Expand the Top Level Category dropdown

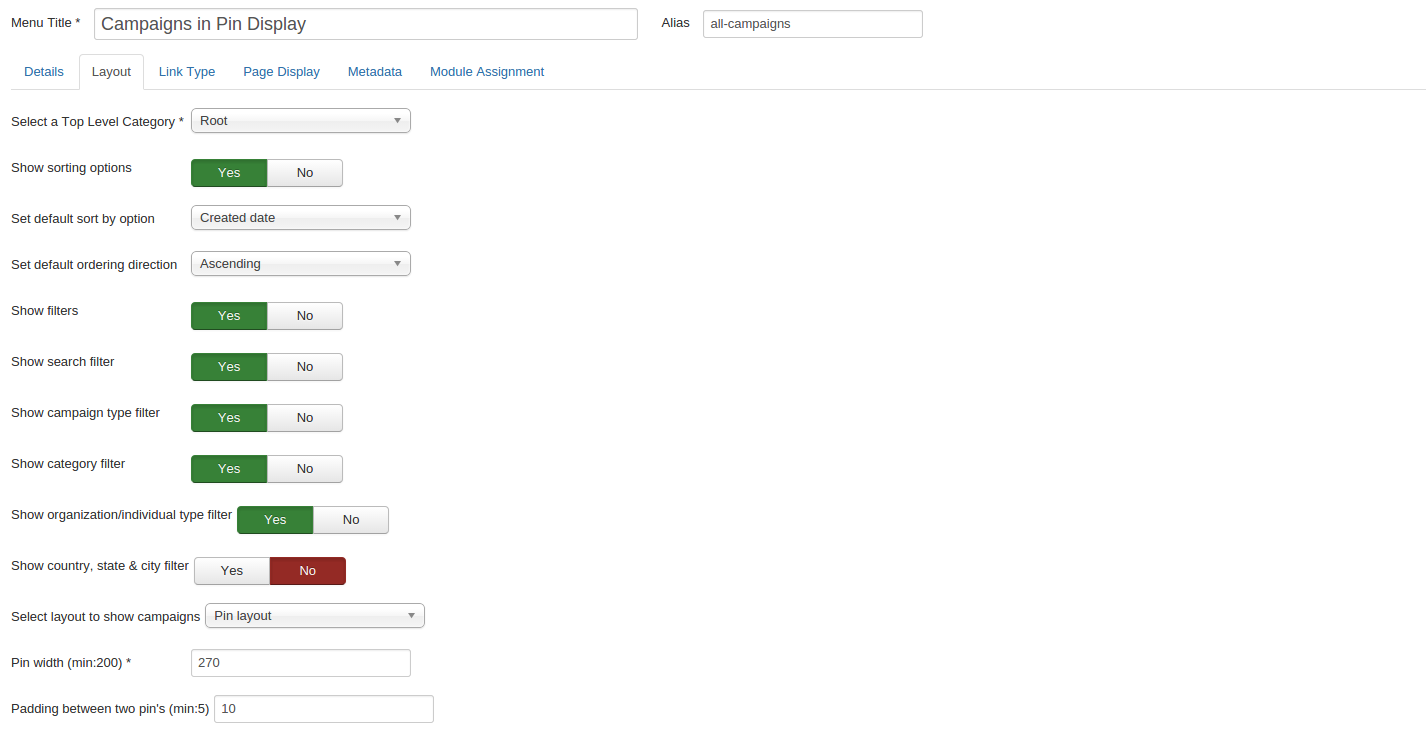(x=300, y=121)
